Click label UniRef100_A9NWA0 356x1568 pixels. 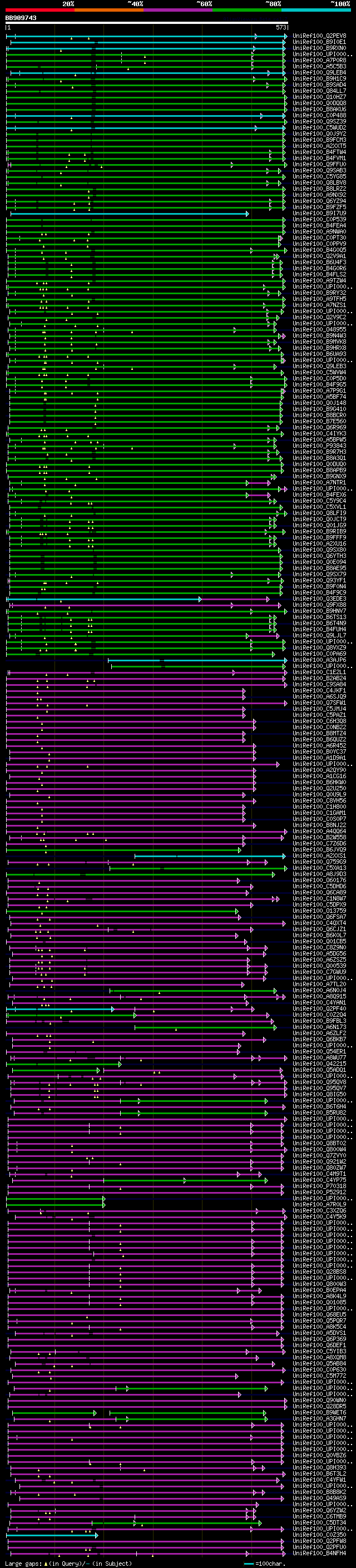(x=319, y=232)
